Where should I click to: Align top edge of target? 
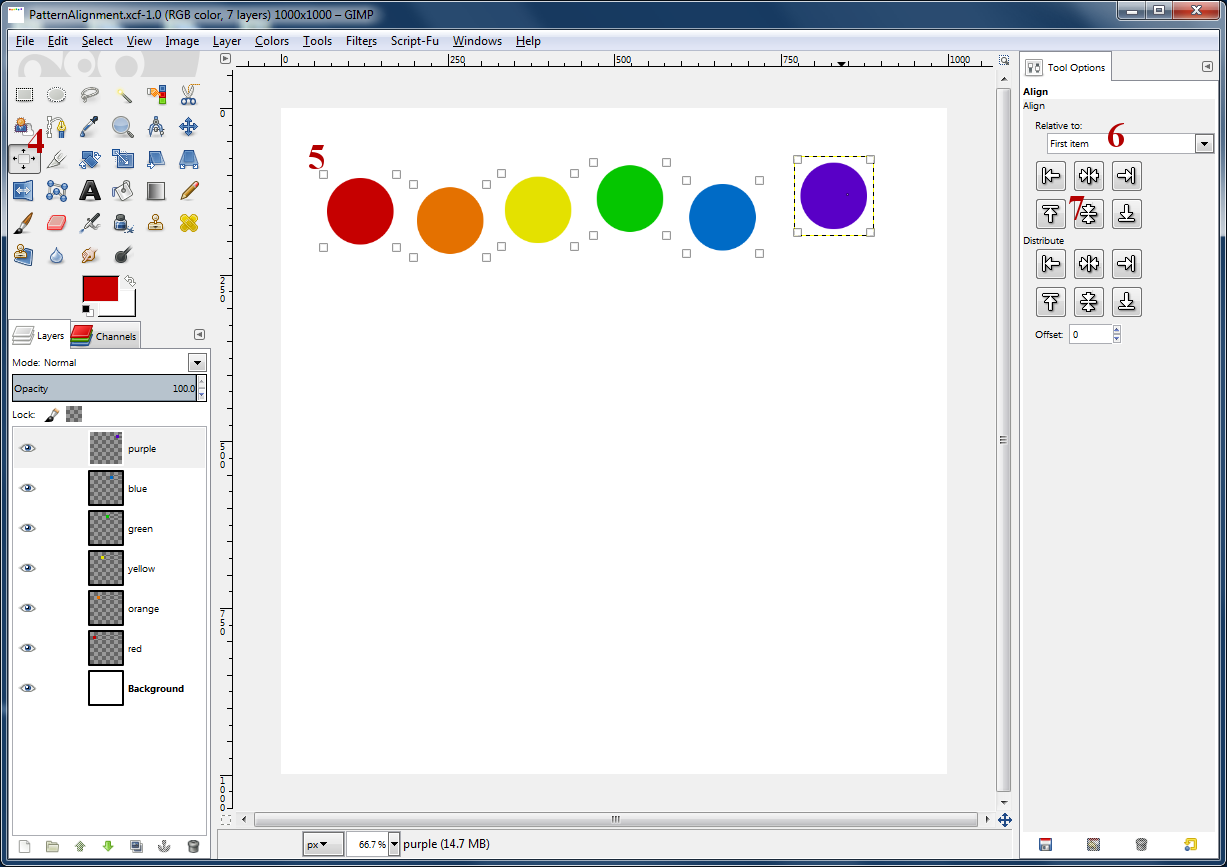click(x=1051, y=213)
